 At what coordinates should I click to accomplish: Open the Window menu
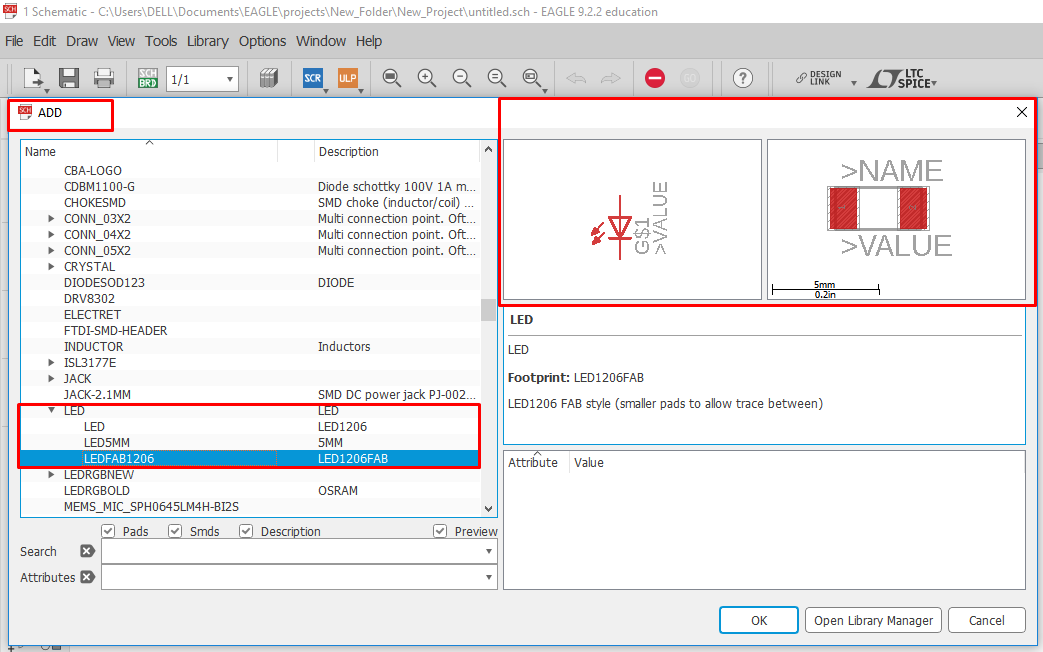(321, 41)
